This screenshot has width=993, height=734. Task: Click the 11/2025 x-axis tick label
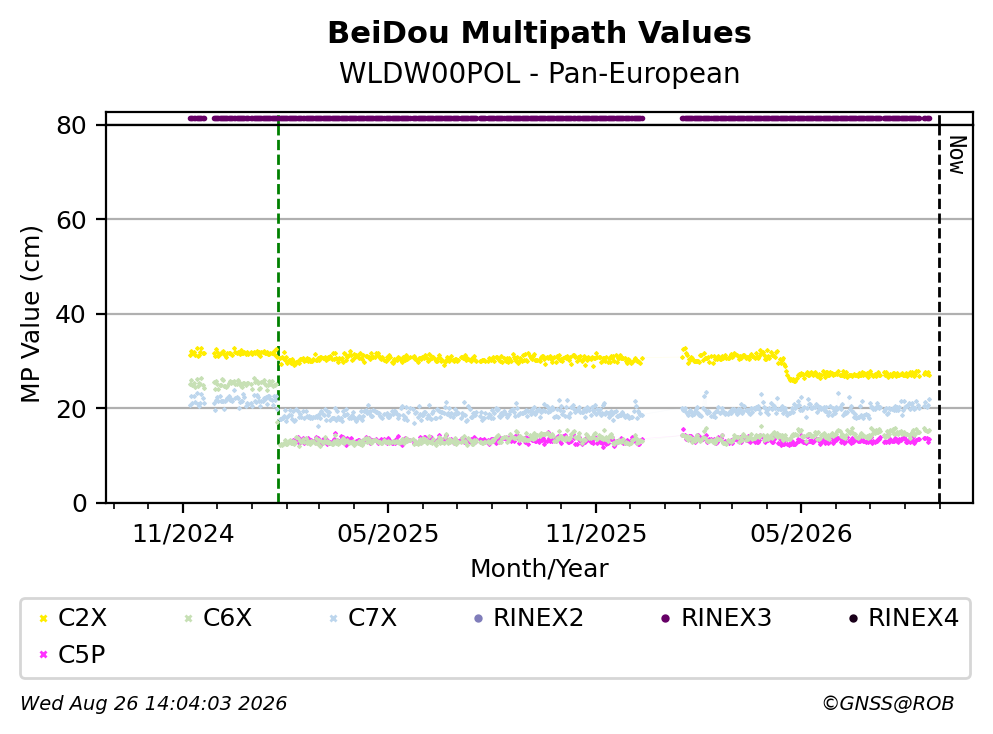[596, 534]
